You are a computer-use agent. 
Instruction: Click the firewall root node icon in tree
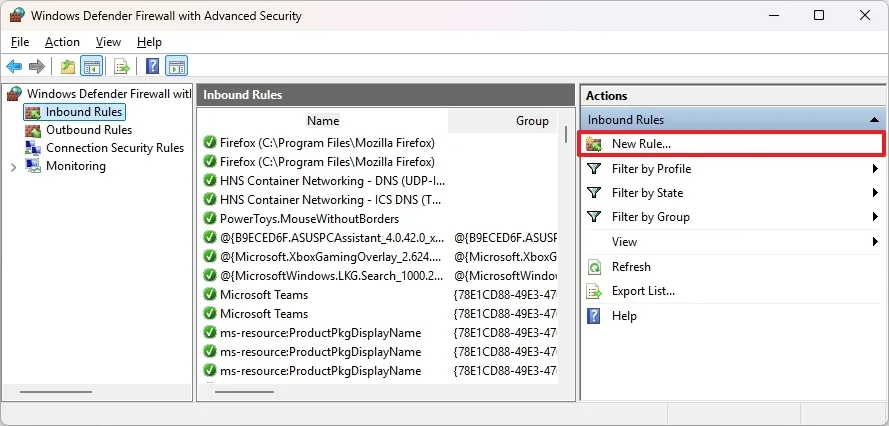[14, 94]
